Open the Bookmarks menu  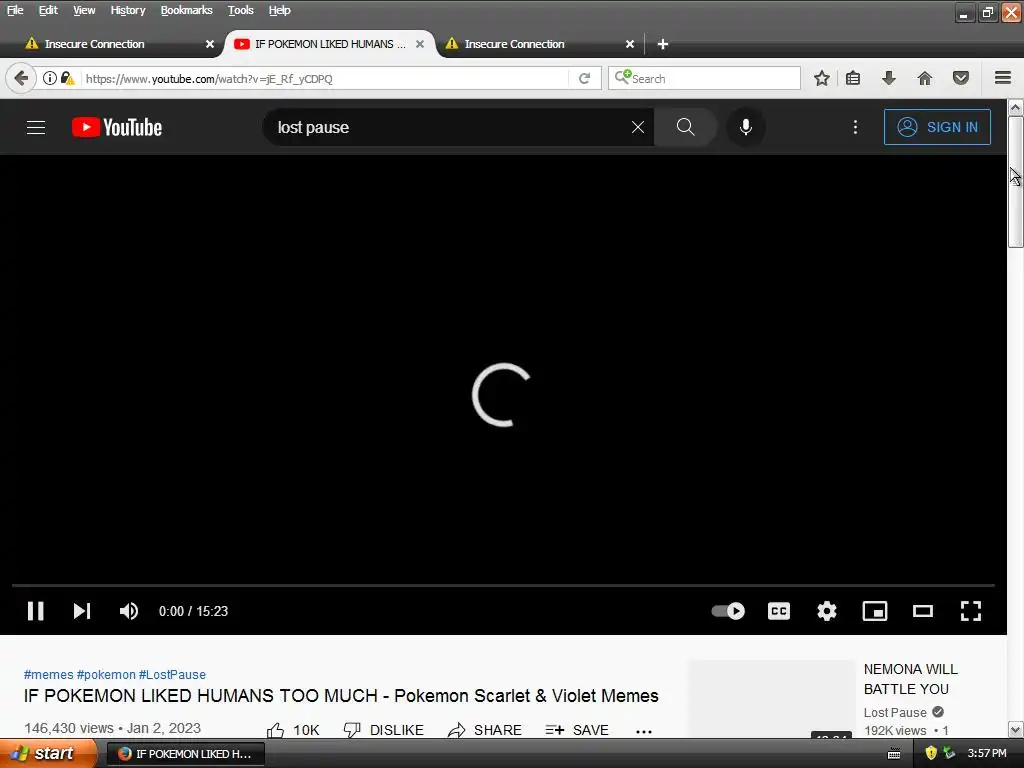tap(186, 10)
